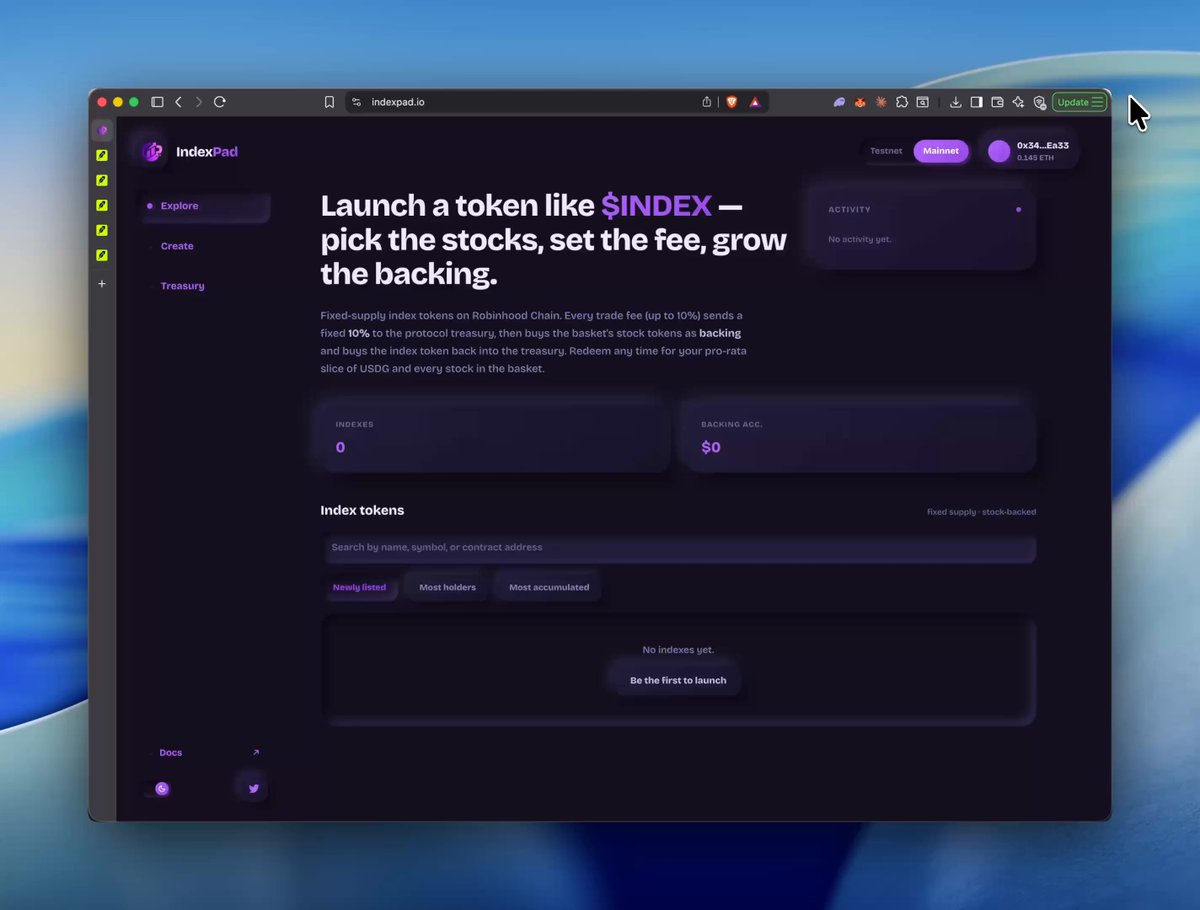Click the $INDEX highlighted text in headline
This screenshot has height=910, width=1200.
click(656, 206)
